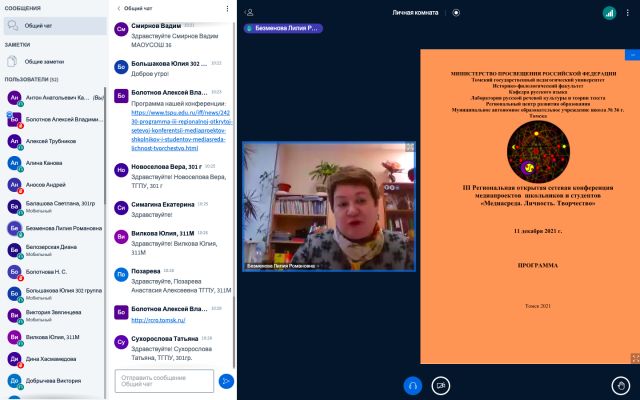The height and width of the screenshot is (400, 640).
Task: Toggle the users list panel icon
Action: tap(249, 13)
